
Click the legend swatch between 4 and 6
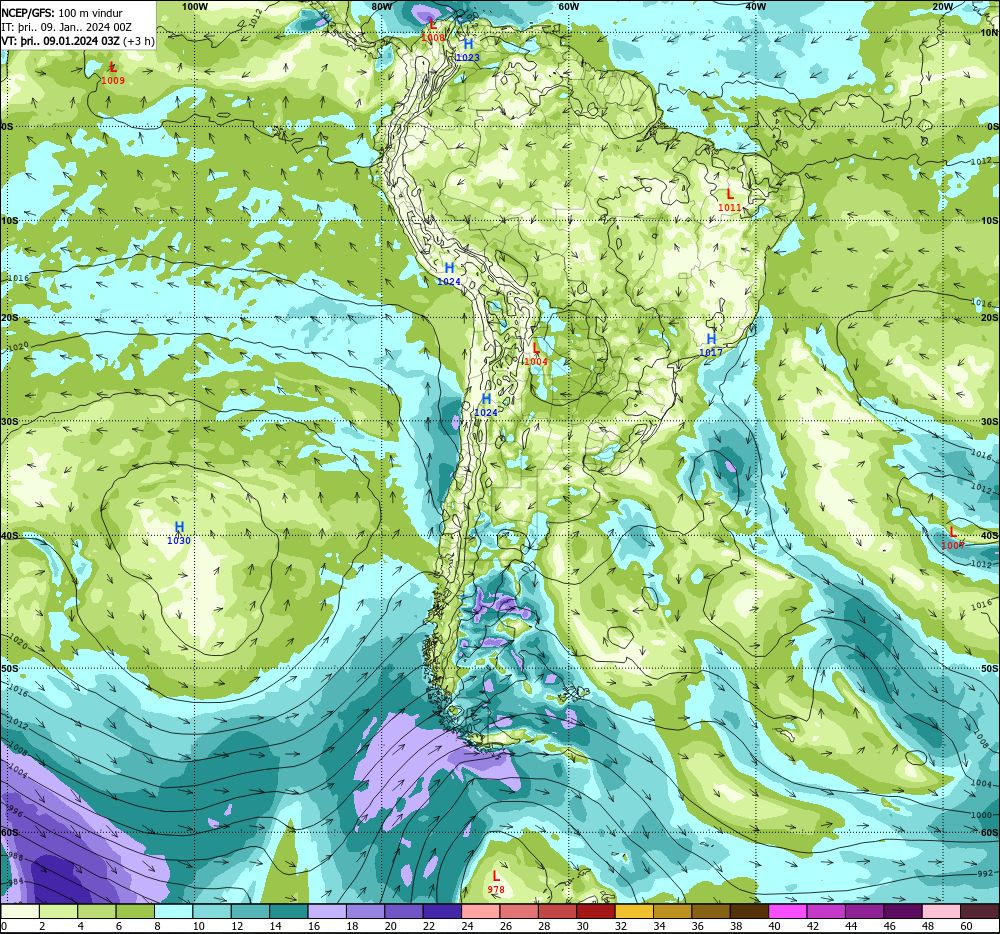coord(97,911)
